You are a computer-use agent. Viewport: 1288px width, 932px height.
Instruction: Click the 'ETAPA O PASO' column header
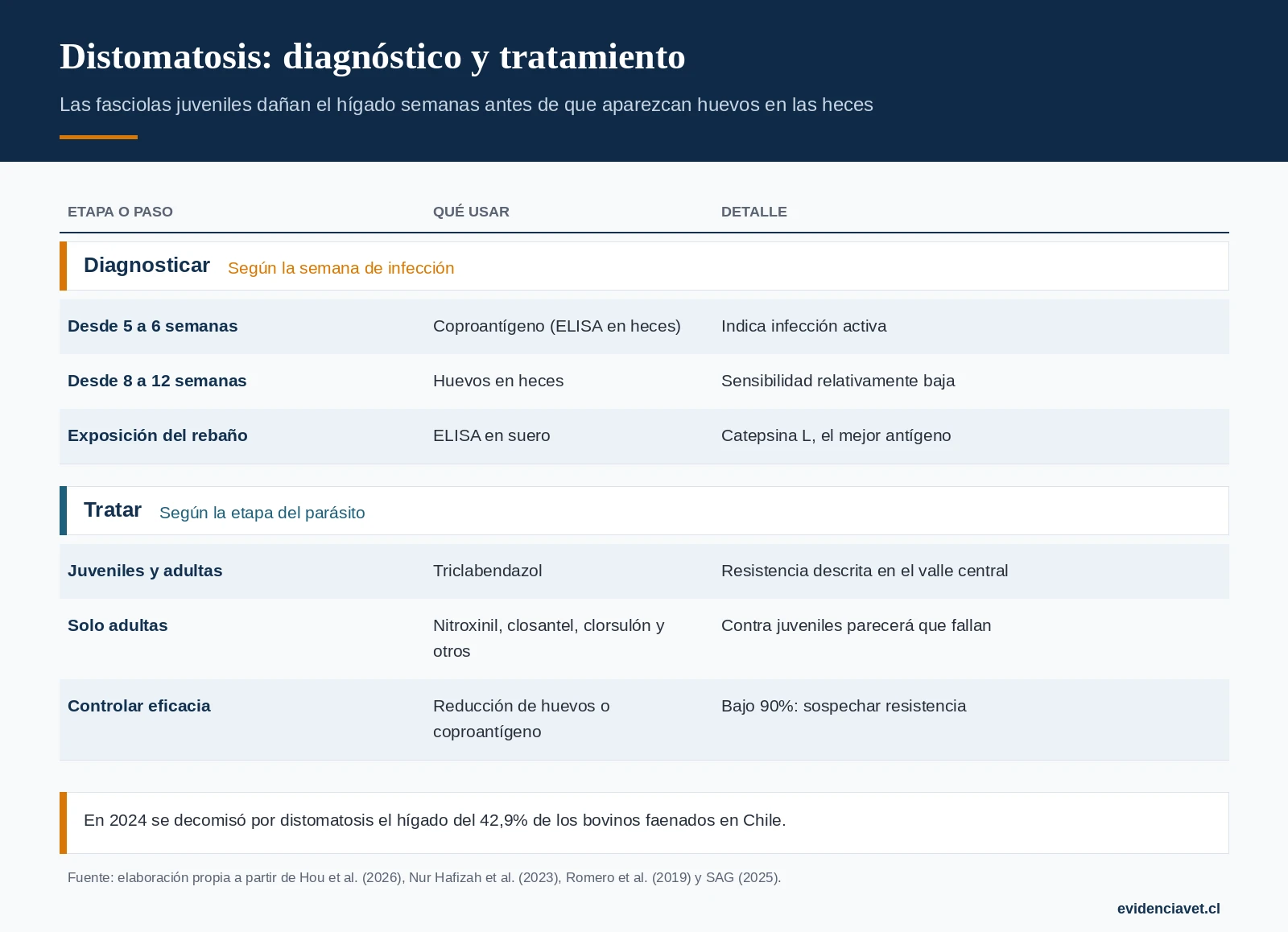pos(120,212)
